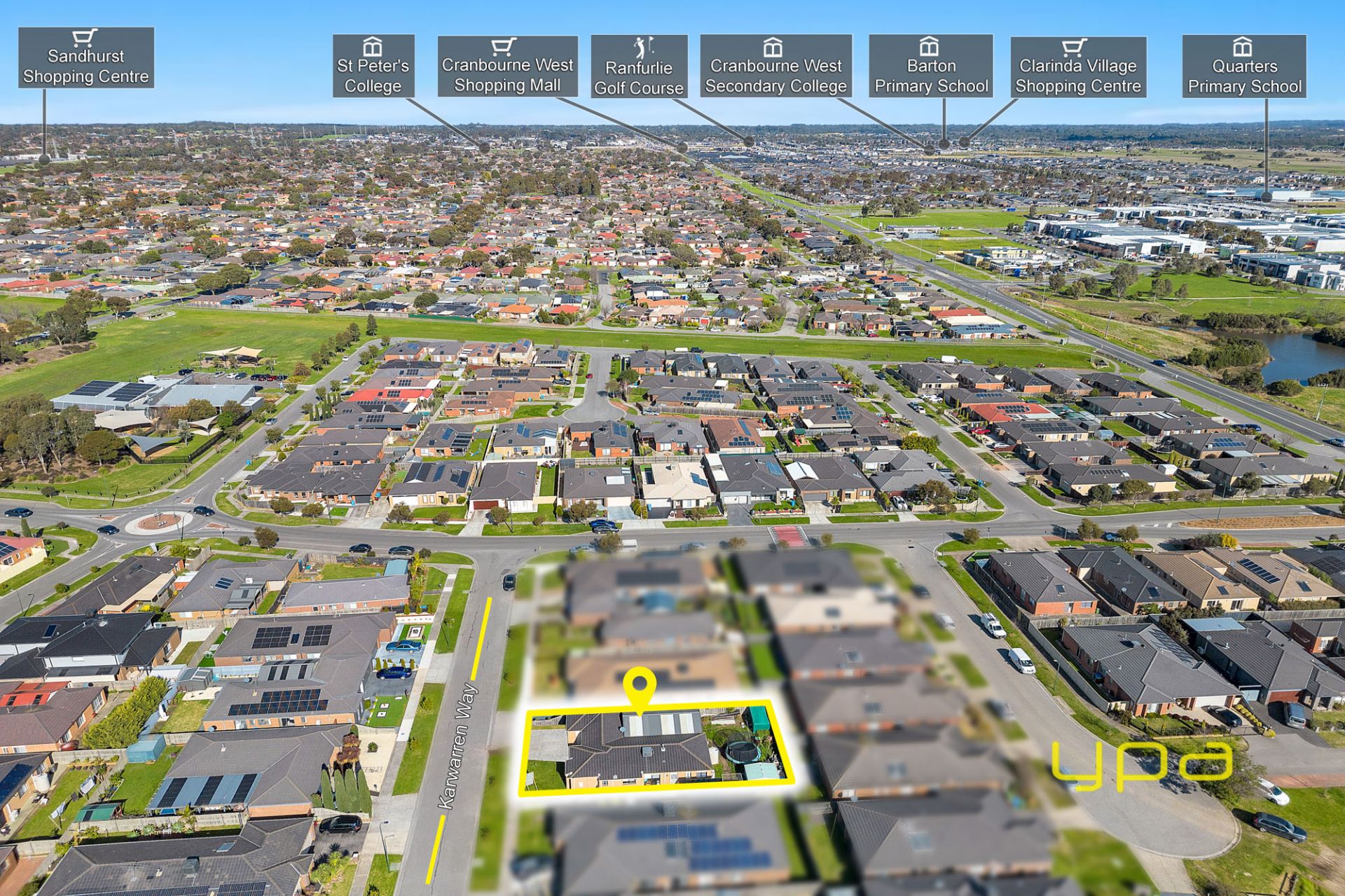The width and height of the screenshot is (1345, 896).
Task: Click the Cranbourne West Secondary College label text
Action: pos(775,76)
